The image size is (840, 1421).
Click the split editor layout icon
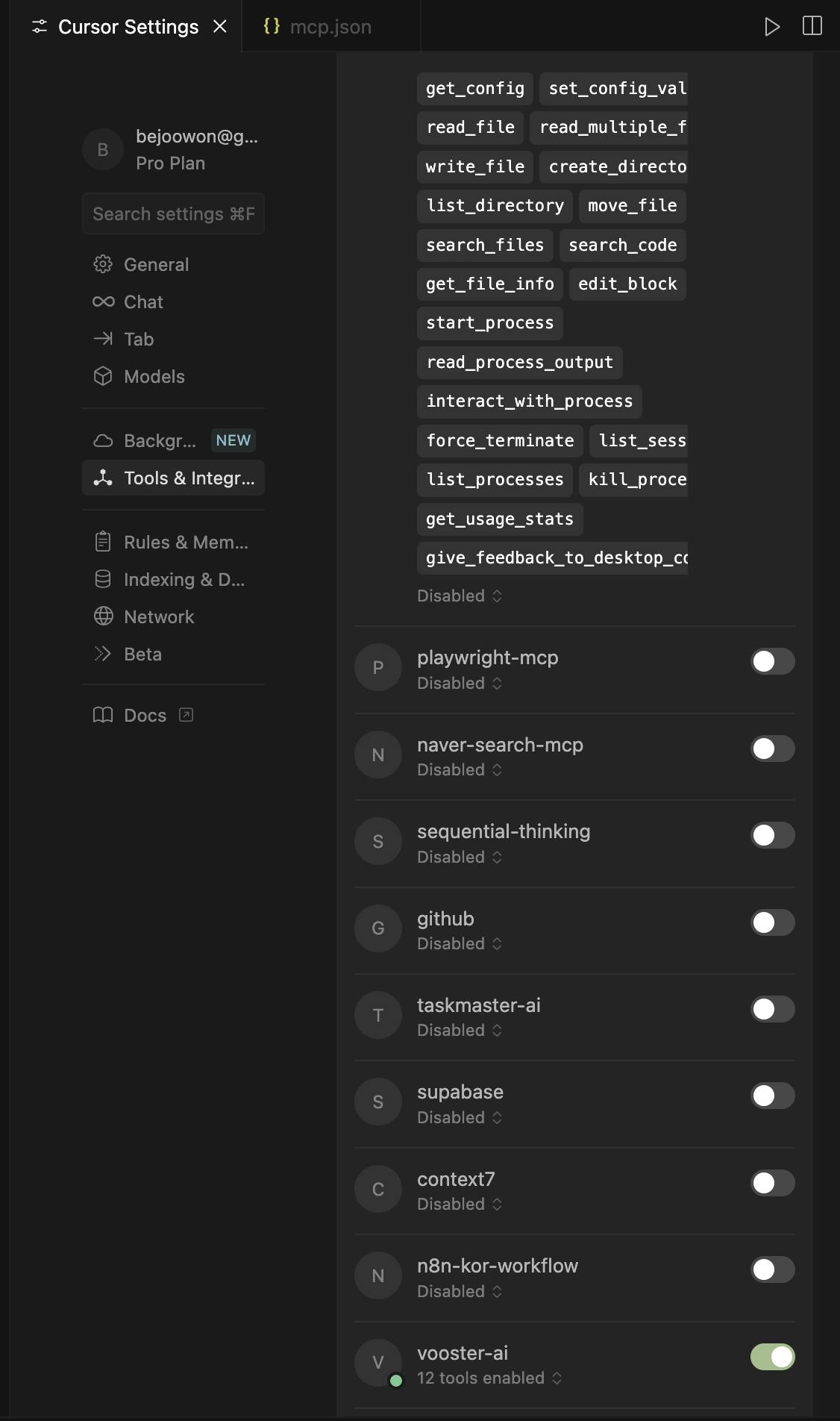point(812,26)
